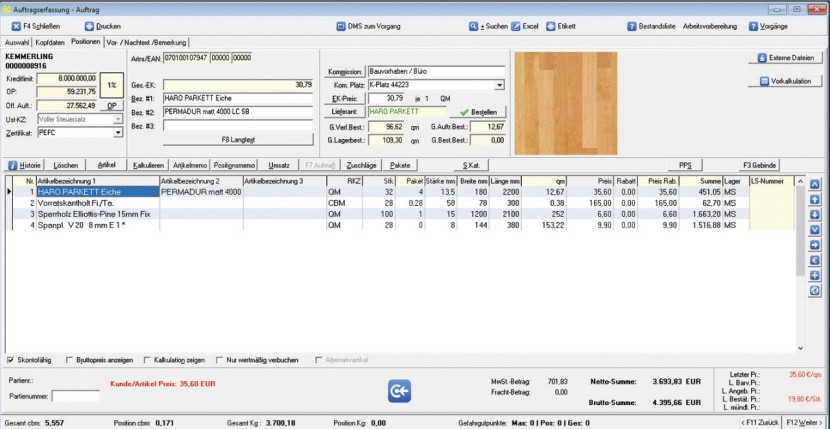830x429 pixels.
Task: Click the F4 Schließen icon button
Action: coord(14,26)
